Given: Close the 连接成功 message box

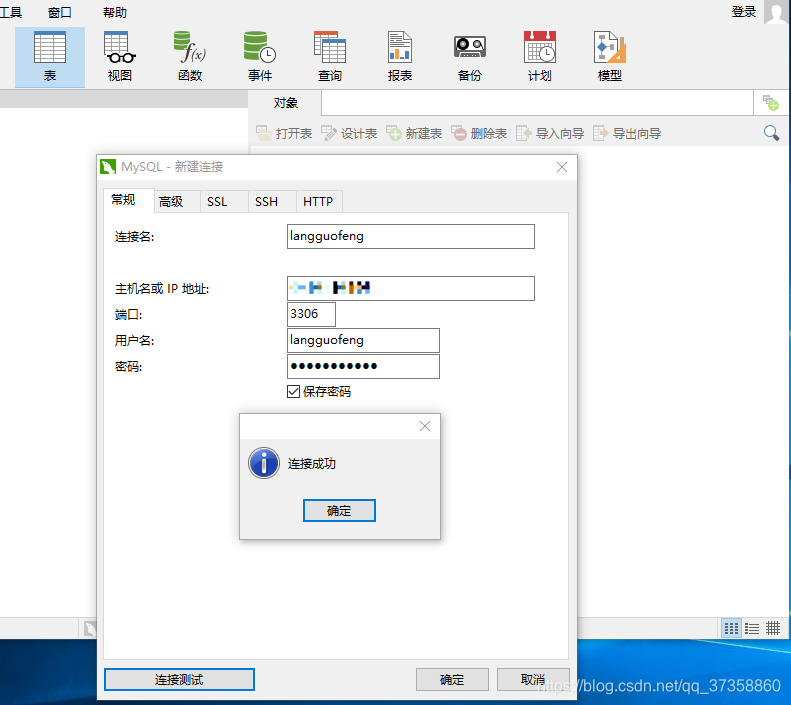Looking at the screenshot, I should 425,426.
